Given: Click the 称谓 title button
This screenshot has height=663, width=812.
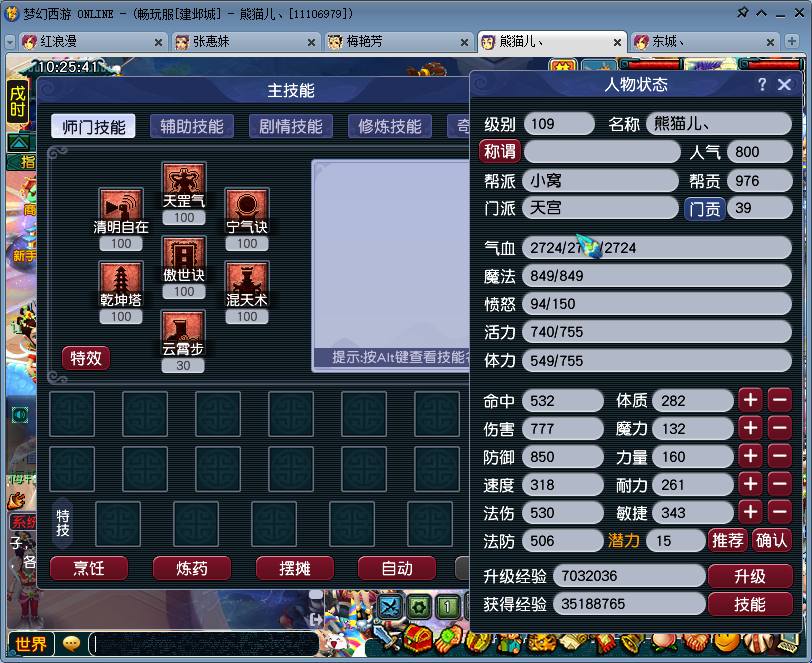Looking at the screenshot, I should point(500,151).
